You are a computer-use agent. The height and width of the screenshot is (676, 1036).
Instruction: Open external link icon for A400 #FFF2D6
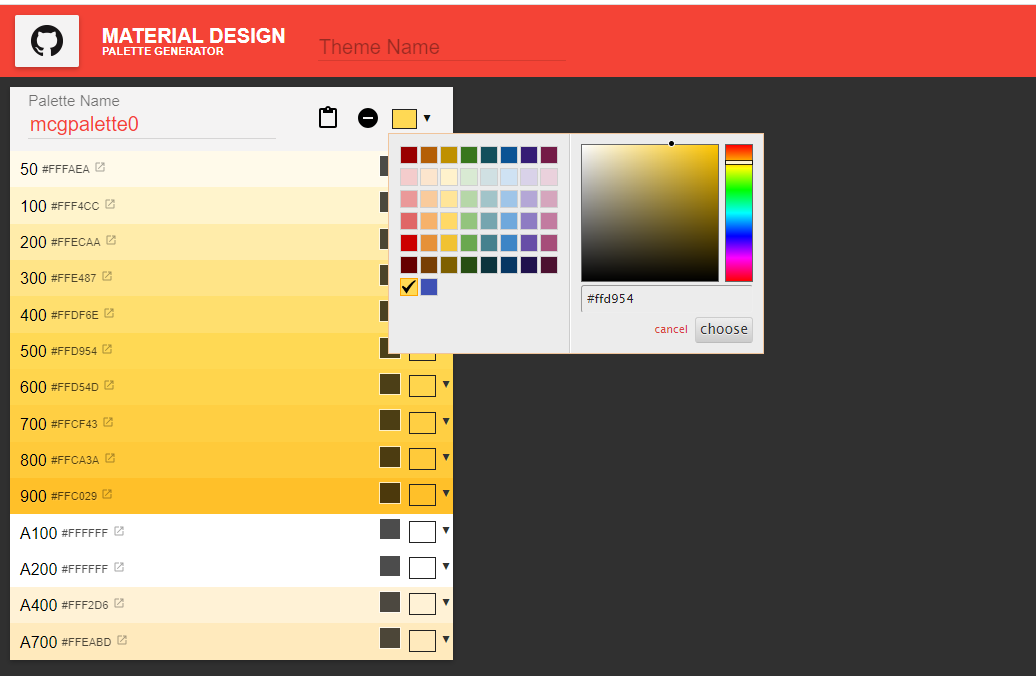119,603
